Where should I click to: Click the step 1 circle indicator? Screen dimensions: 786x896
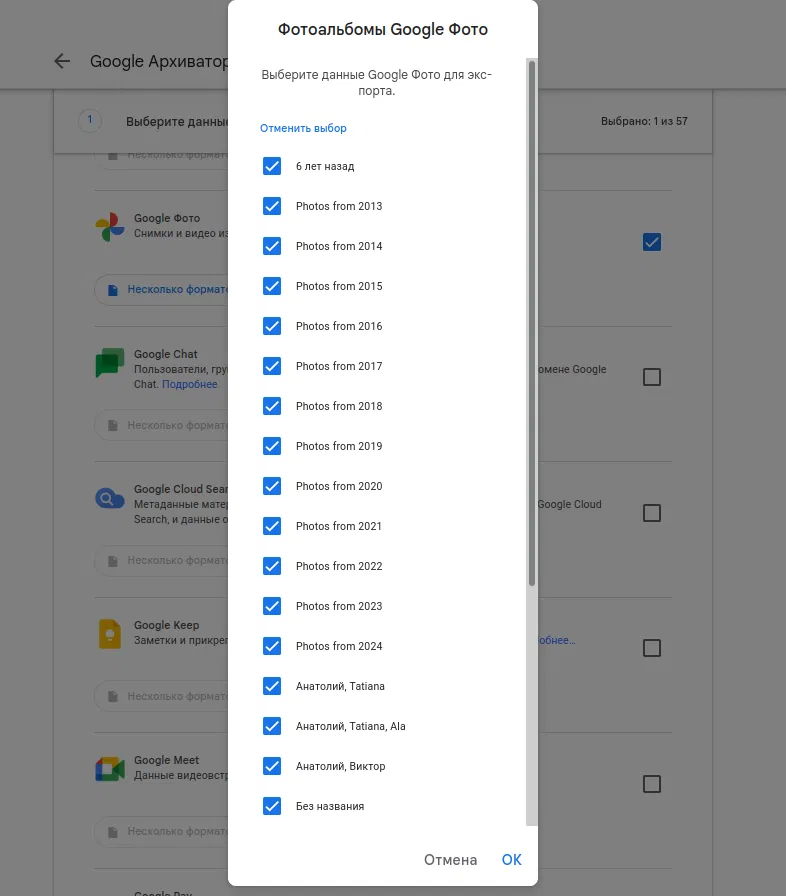point(90,120)
